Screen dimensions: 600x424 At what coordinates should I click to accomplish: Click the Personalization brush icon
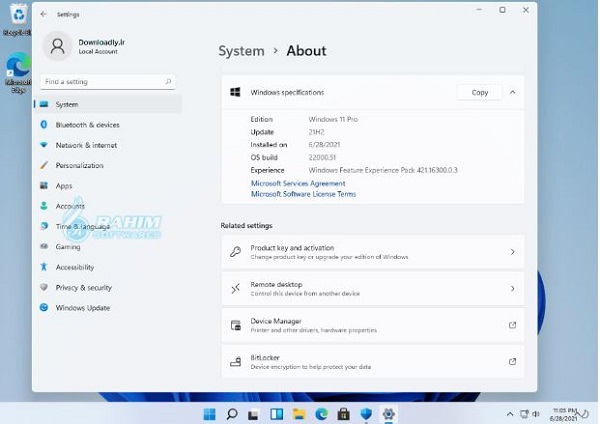(x=44, y=165)
